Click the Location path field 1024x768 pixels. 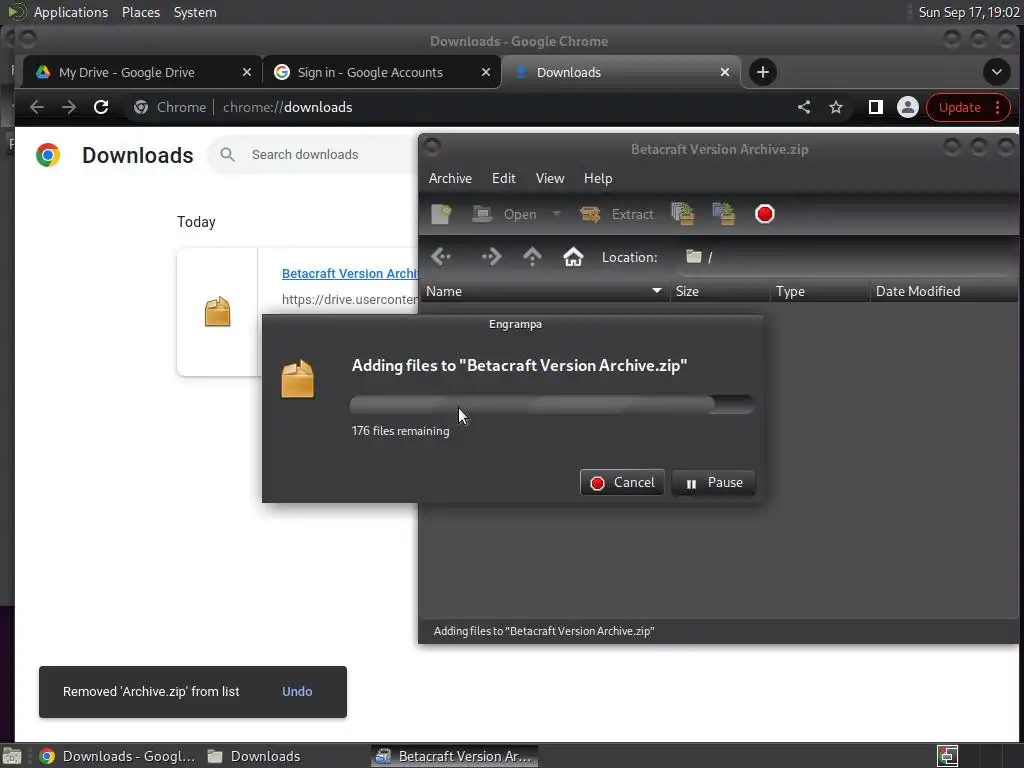point(846,257)
